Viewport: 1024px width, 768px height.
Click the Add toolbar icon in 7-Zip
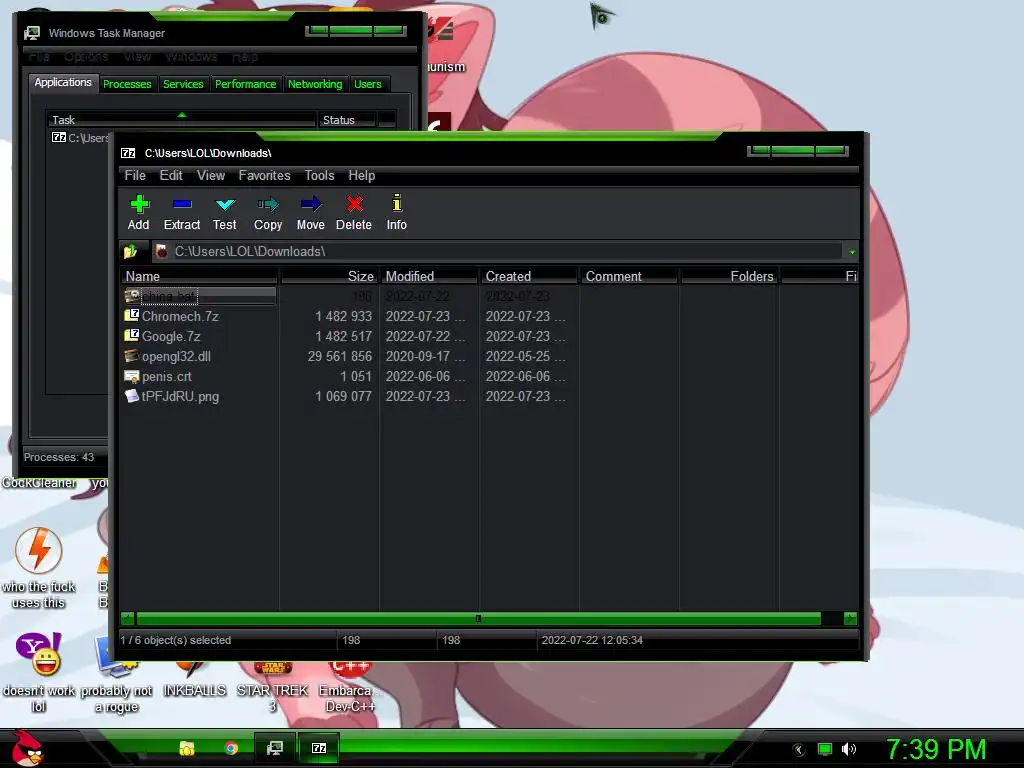[139, 204]
